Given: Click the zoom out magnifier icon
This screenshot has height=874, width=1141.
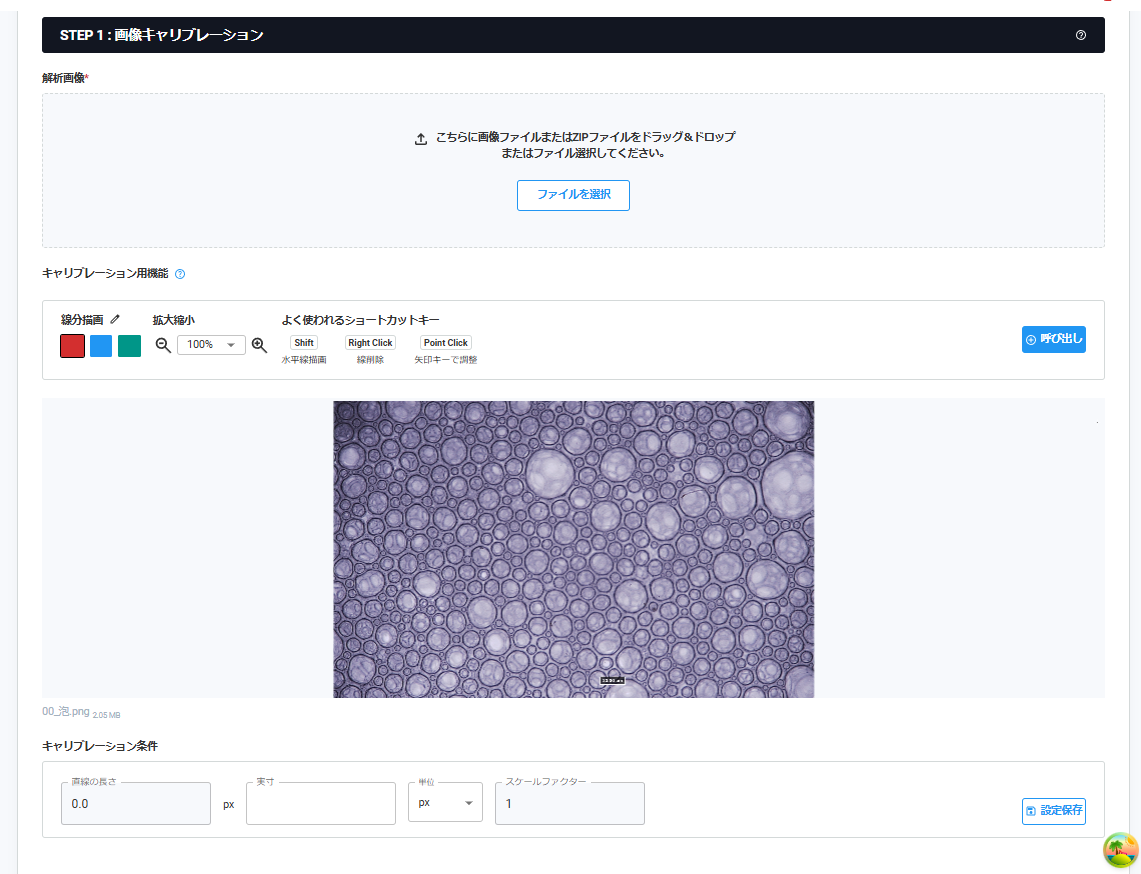Looking at the screenshot, I should coord(163,345).
